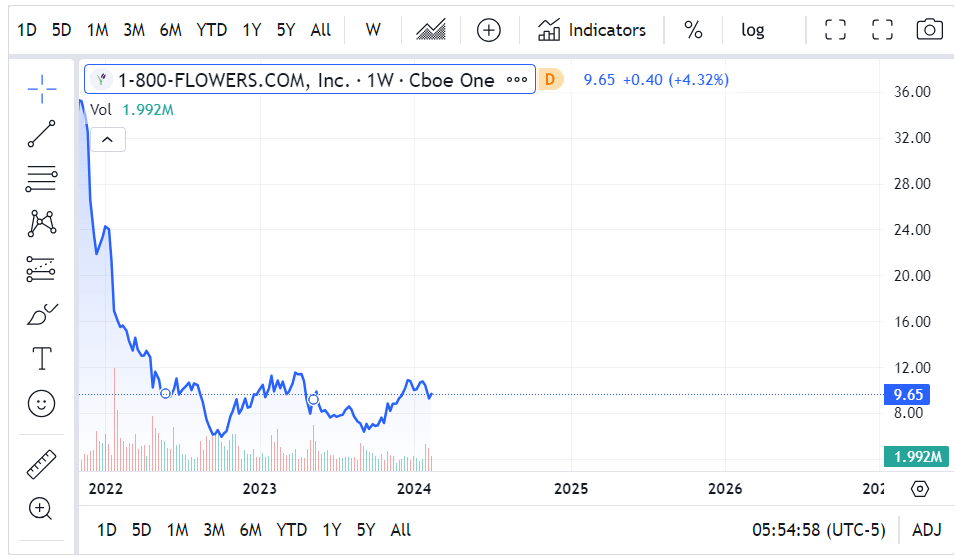This screenshot has width=956, height=559.
Task: Open the forecasting and measurement tools
Action: click(x=41, y=269)
